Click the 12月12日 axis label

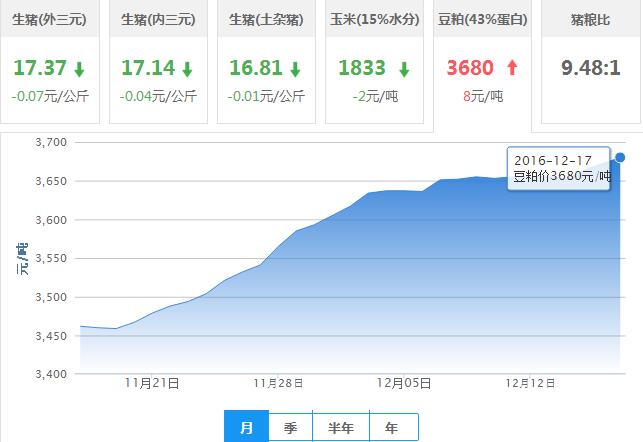[x=530, y=383]
